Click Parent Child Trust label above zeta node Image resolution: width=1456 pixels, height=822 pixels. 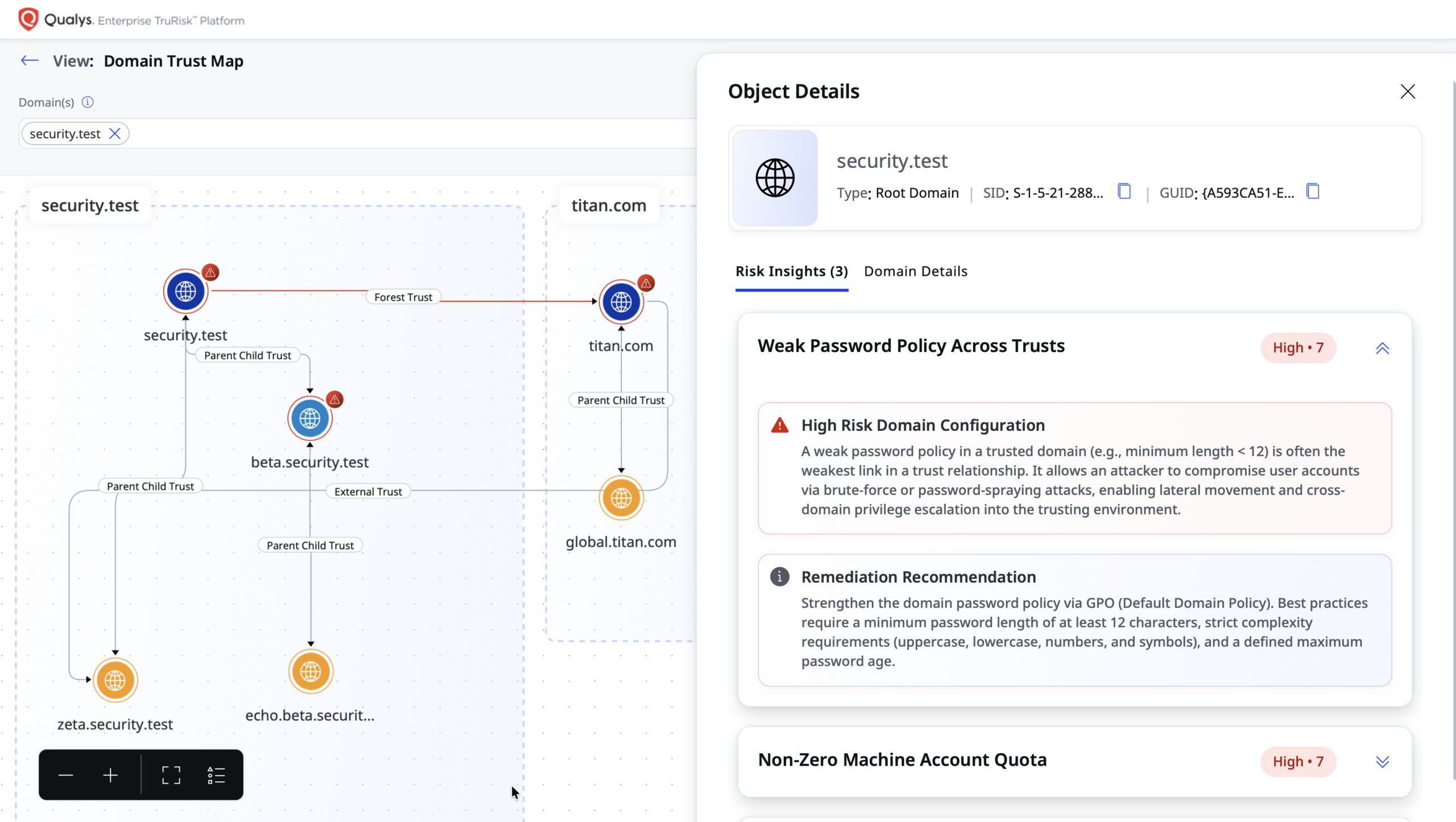tap(150, 486)
